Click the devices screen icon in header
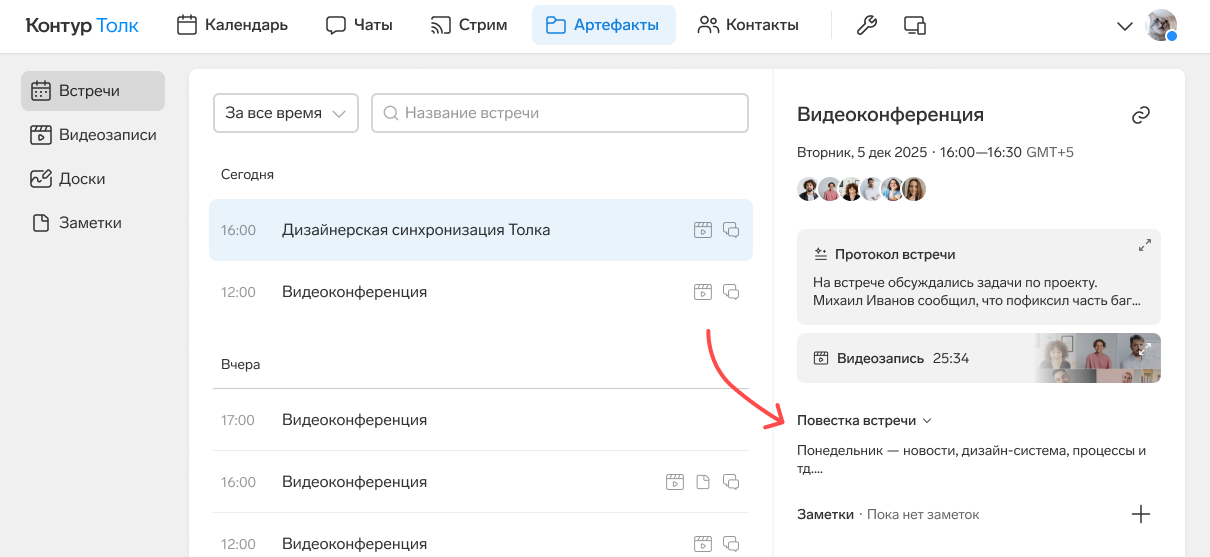The image size is (1210, 557). point(914,26)
